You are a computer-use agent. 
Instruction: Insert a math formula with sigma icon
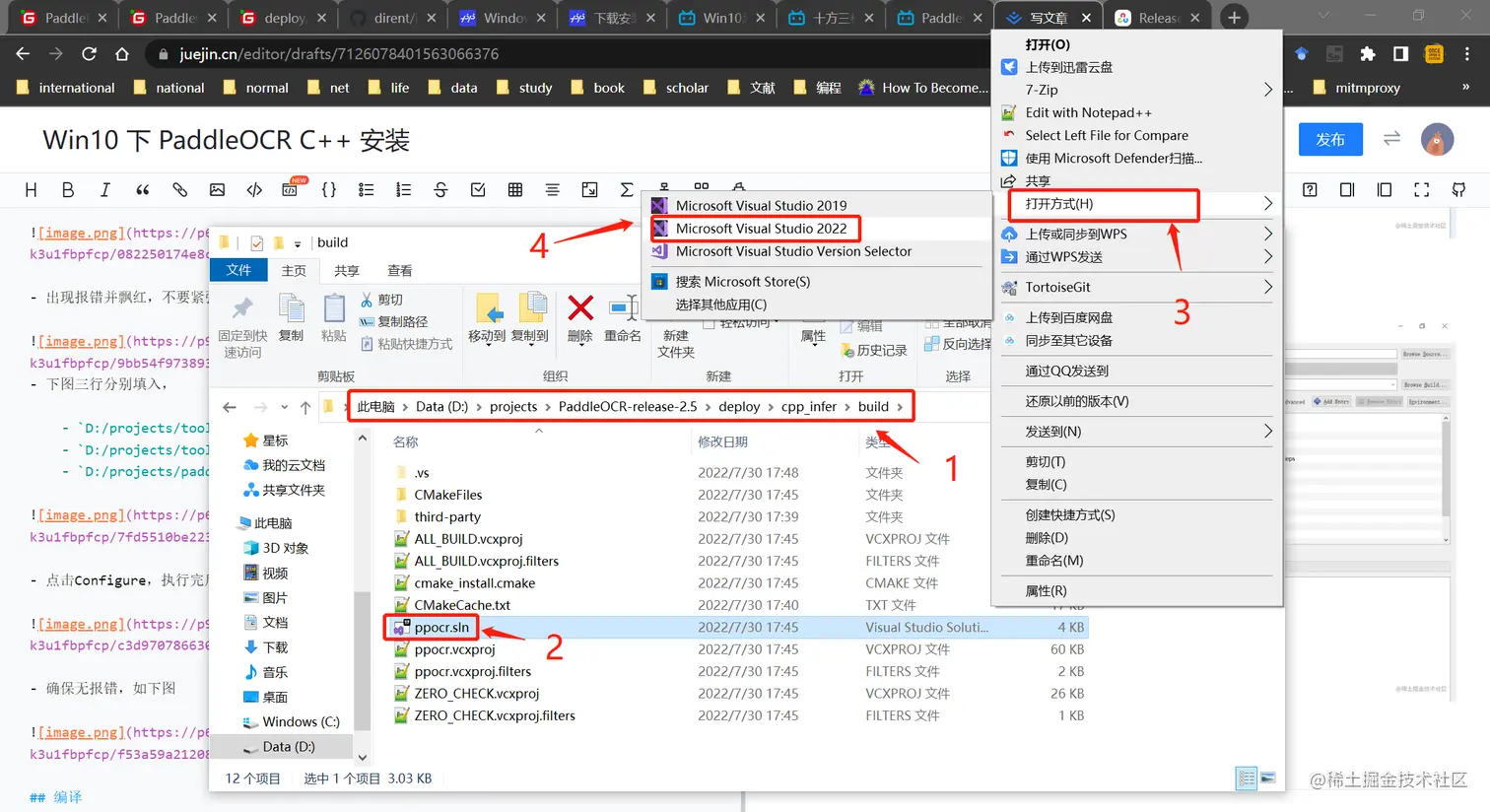pyautogui.click(x=627, y=190)
